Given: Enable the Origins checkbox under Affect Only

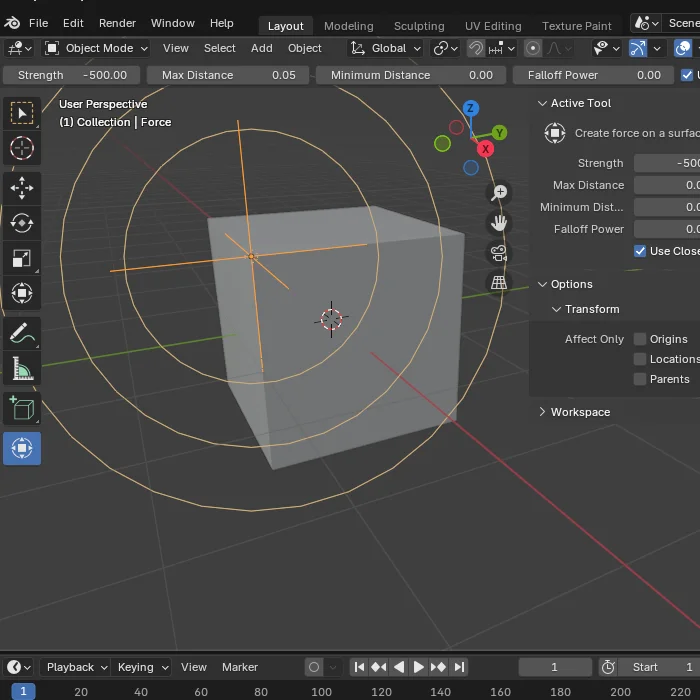Looking at the screenshot, I should tap(640, 339).
